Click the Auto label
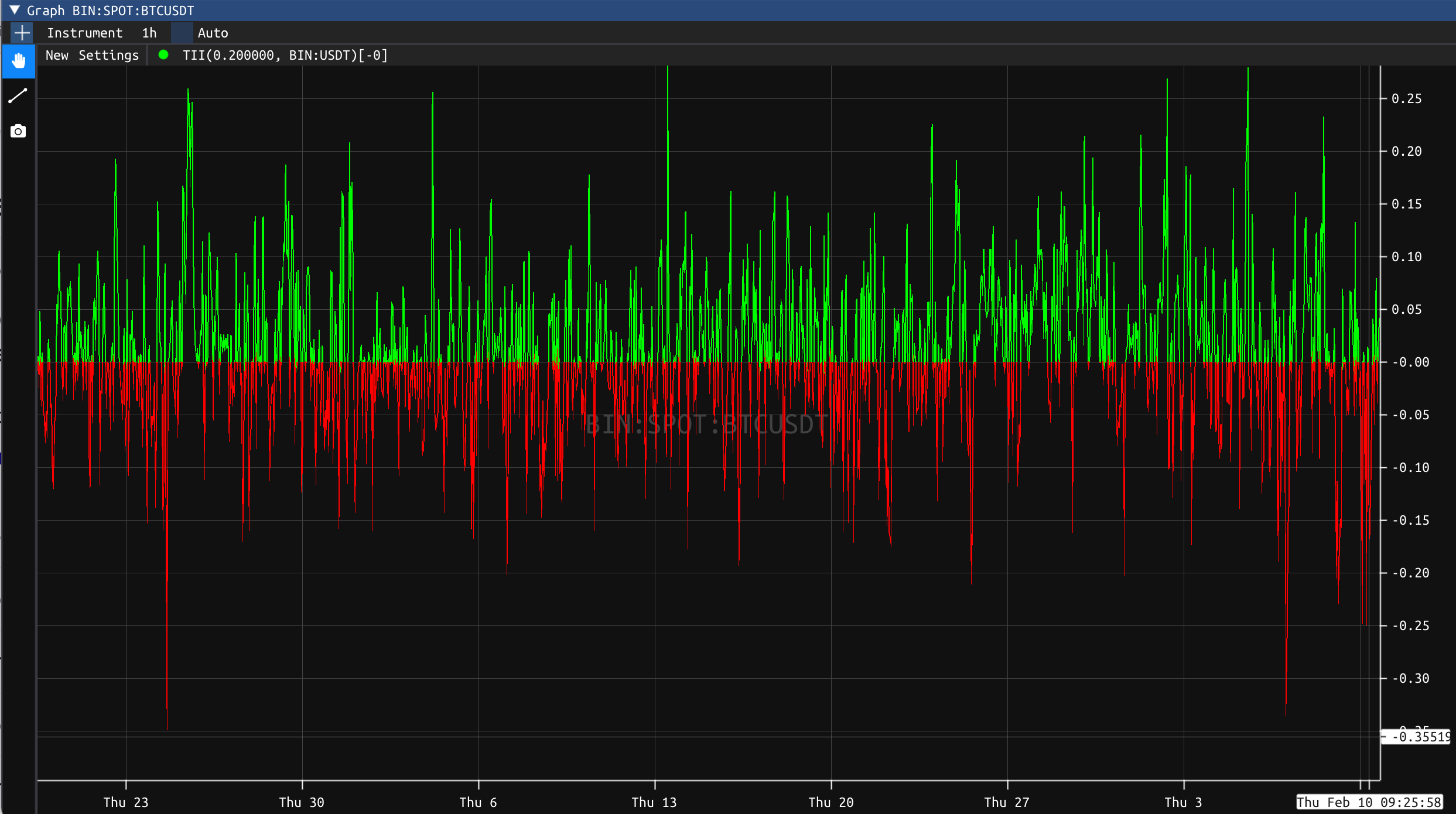This screenshot has width=1456, height=814. point(213,33)
